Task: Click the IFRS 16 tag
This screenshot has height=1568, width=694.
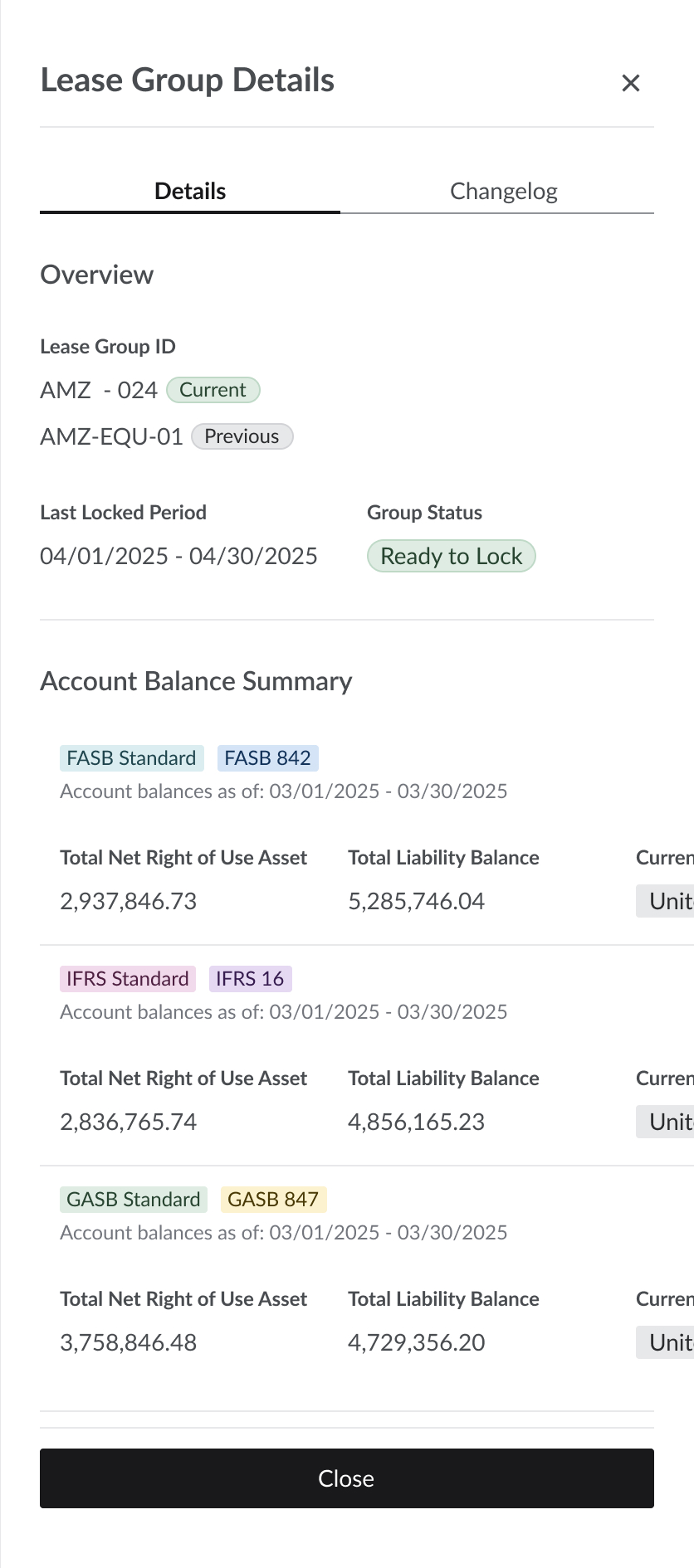Action: 251,979
